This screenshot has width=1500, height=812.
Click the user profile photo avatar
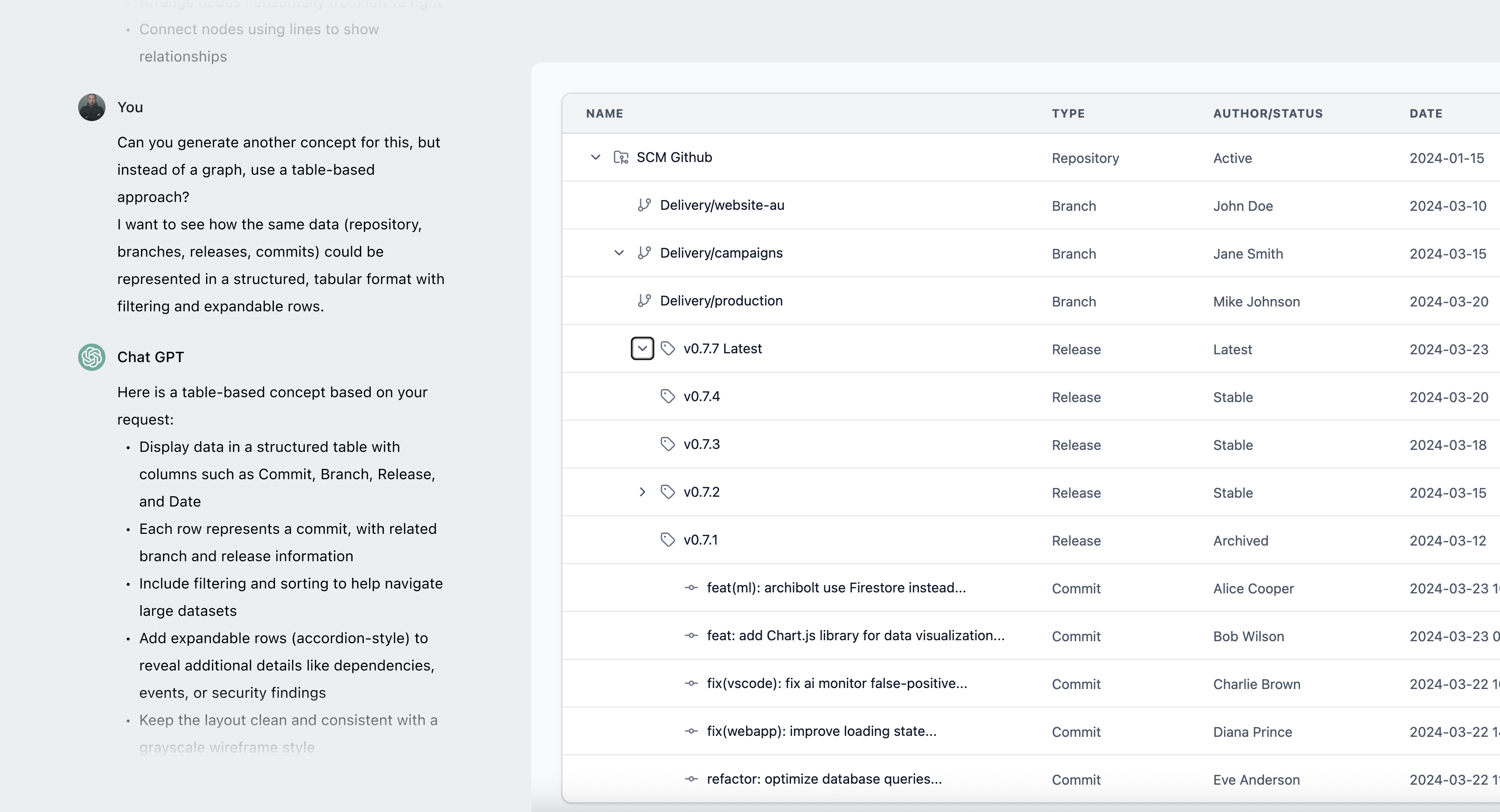click(x=91, y=107)
